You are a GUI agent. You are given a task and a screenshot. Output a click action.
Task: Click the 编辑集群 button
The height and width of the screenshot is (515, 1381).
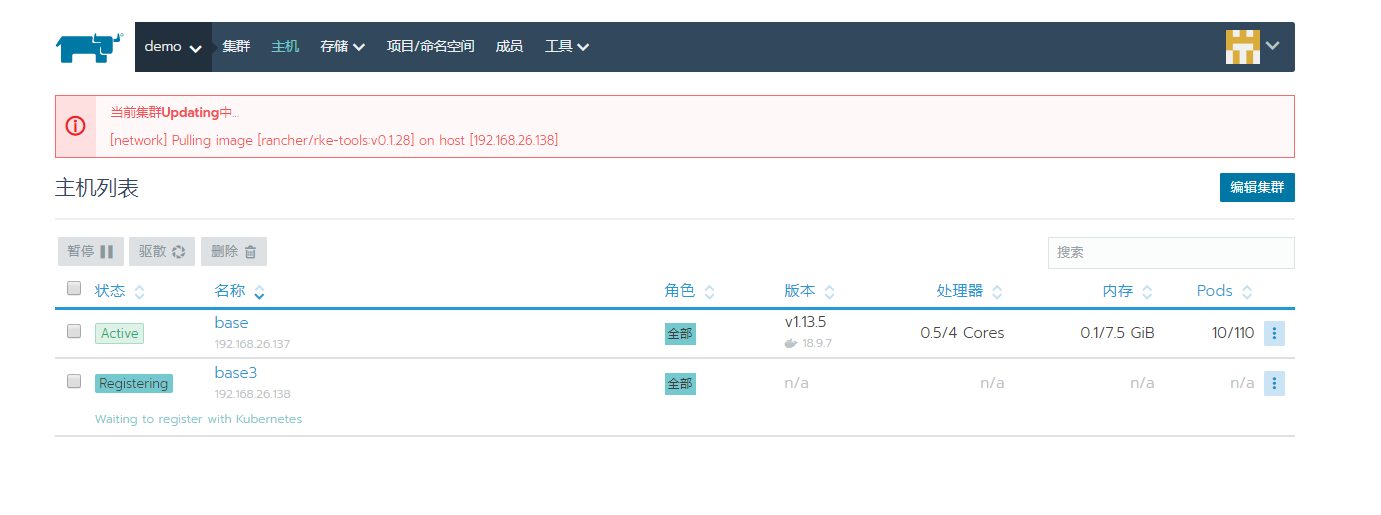1257,187
